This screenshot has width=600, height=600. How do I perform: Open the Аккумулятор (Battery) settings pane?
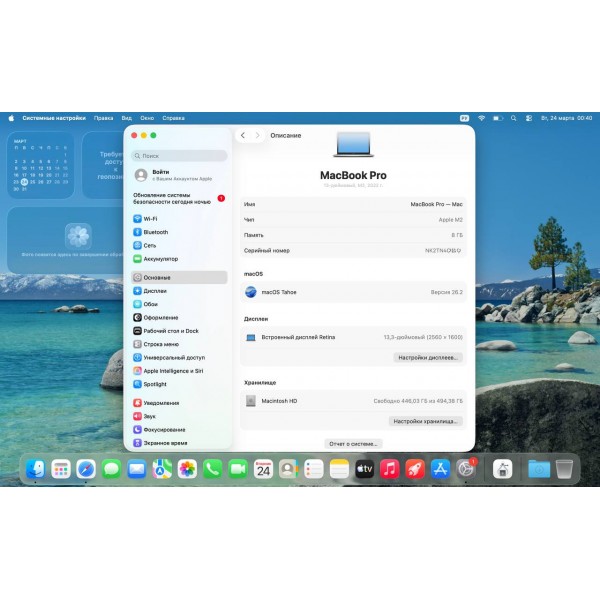click(x=160, y=258)
